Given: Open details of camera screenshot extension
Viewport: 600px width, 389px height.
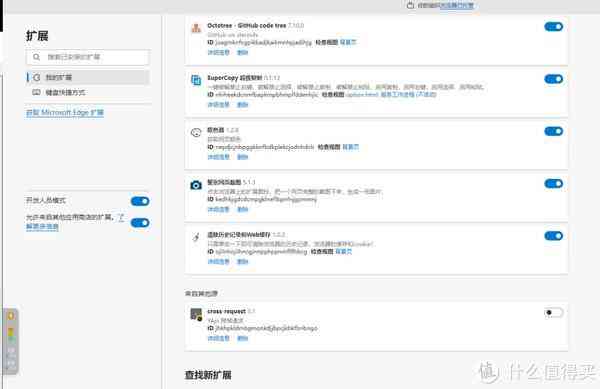Looking at the screenshot, I should coord(218,209).
